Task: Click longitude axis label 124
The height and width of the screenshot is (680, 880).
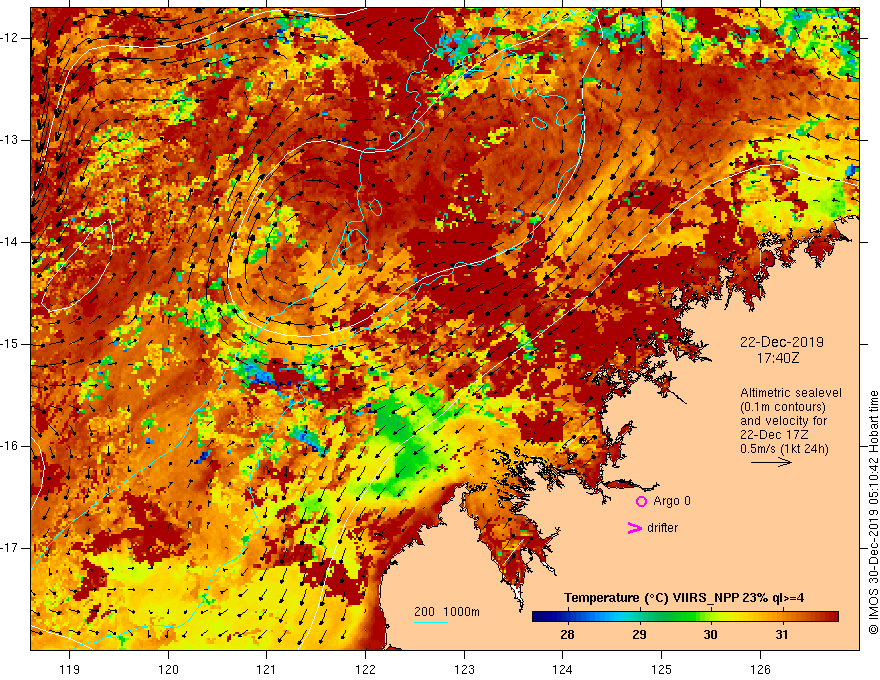Action: tap(562, 669)
